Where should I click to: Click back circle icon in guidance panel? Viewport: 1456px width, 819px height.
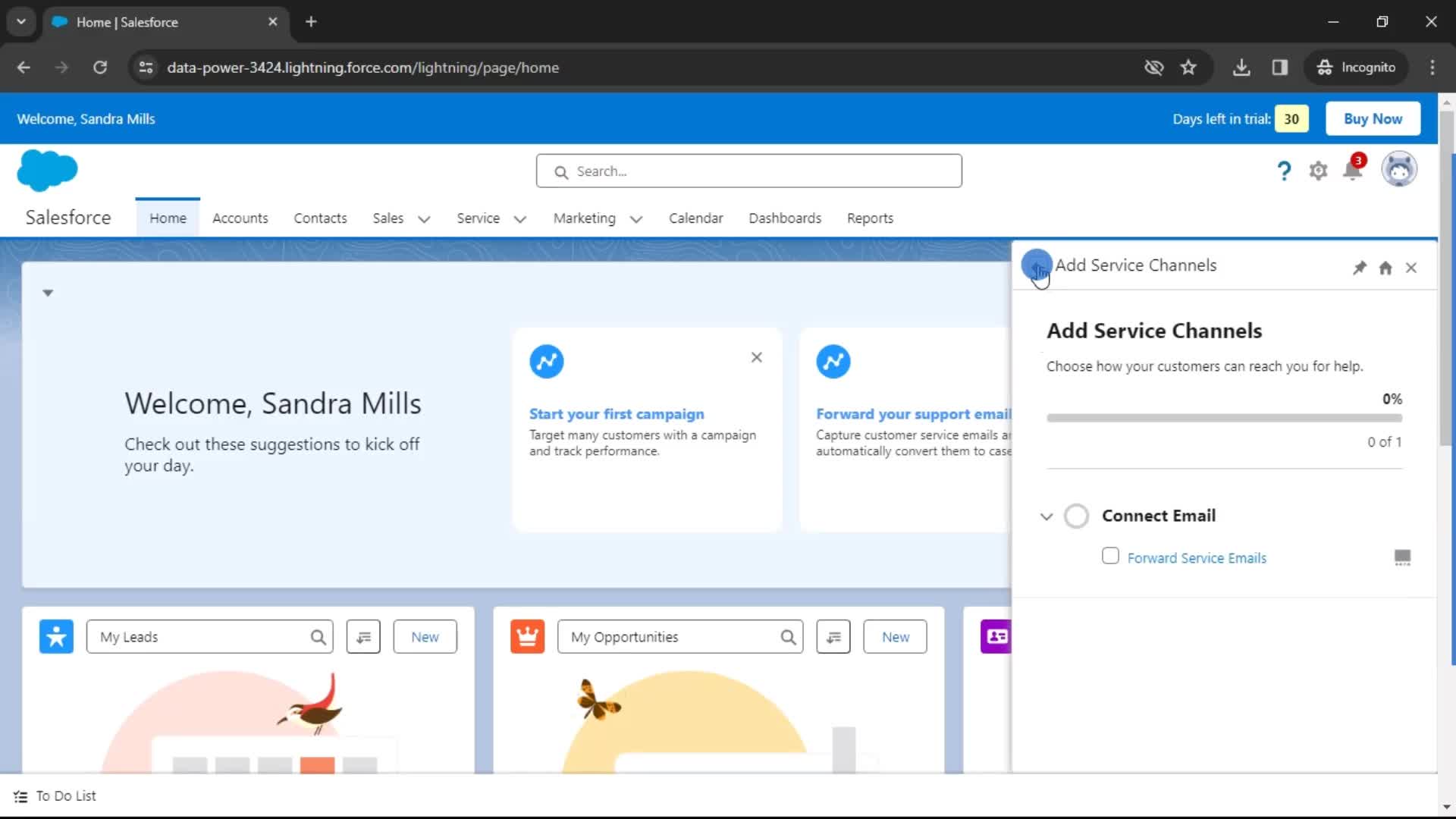[x=1037, y=265]
